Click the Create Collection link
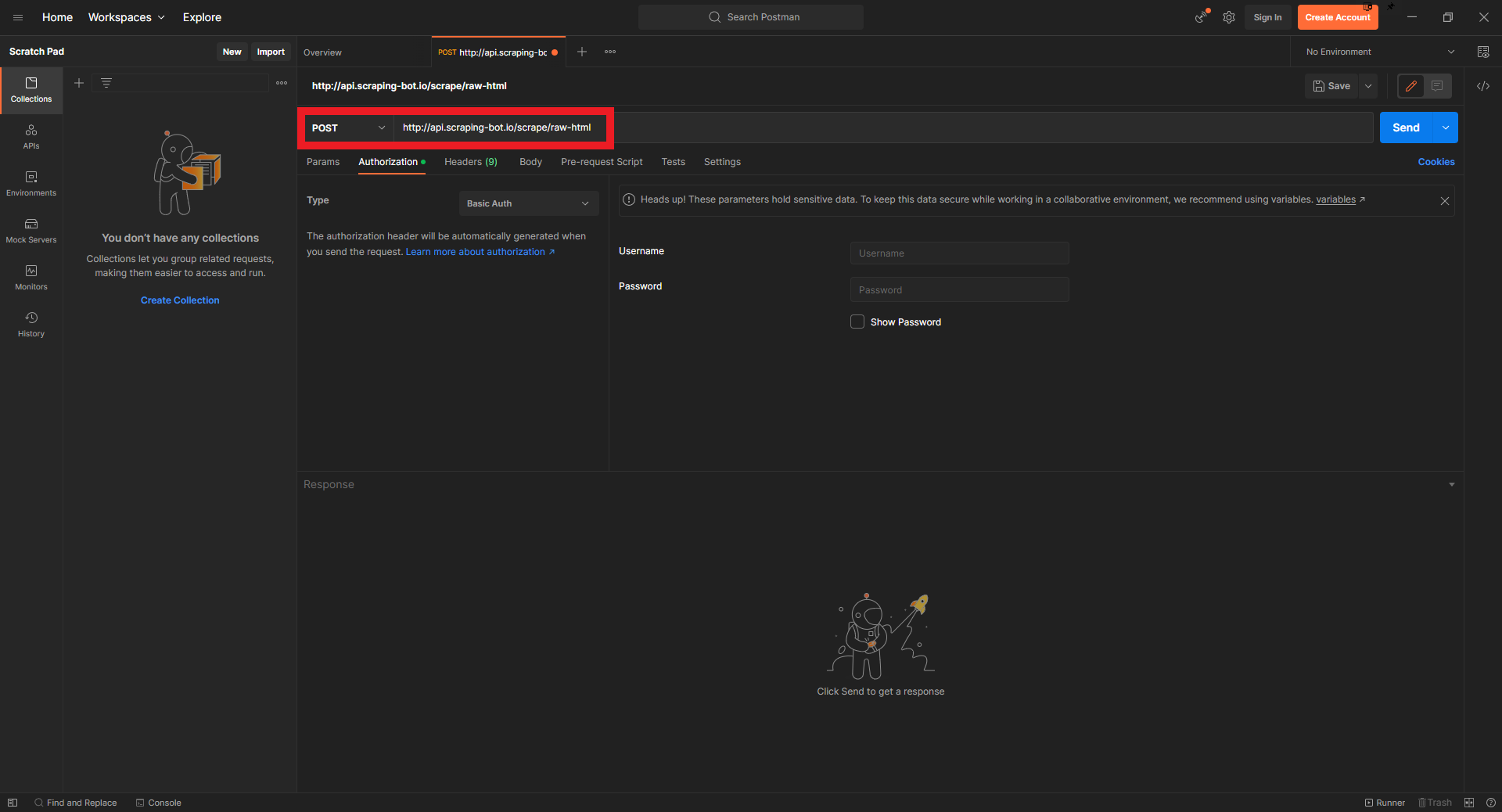Image resolution: width=1502 pixels, height=812 pixels. (x=180, y=300)
